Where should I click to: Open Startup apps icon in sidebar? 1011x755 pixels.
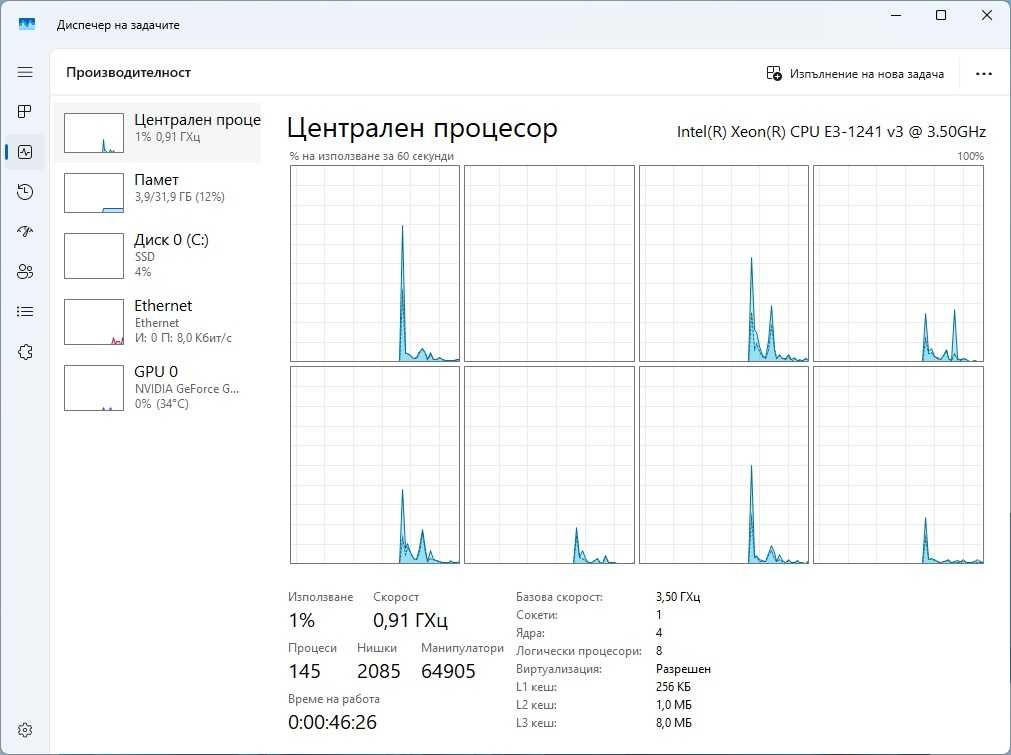(x=25, y=231)
